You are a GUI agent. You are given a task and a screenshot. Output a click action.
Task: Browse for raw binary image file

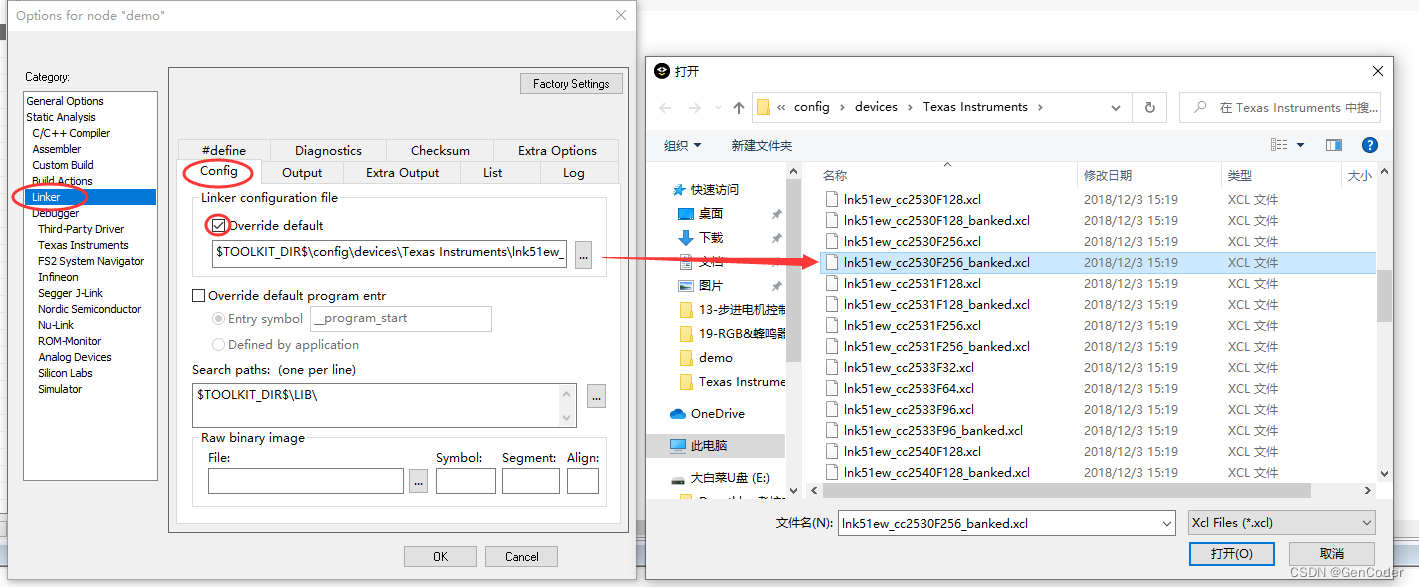click(x=419, y=481)
